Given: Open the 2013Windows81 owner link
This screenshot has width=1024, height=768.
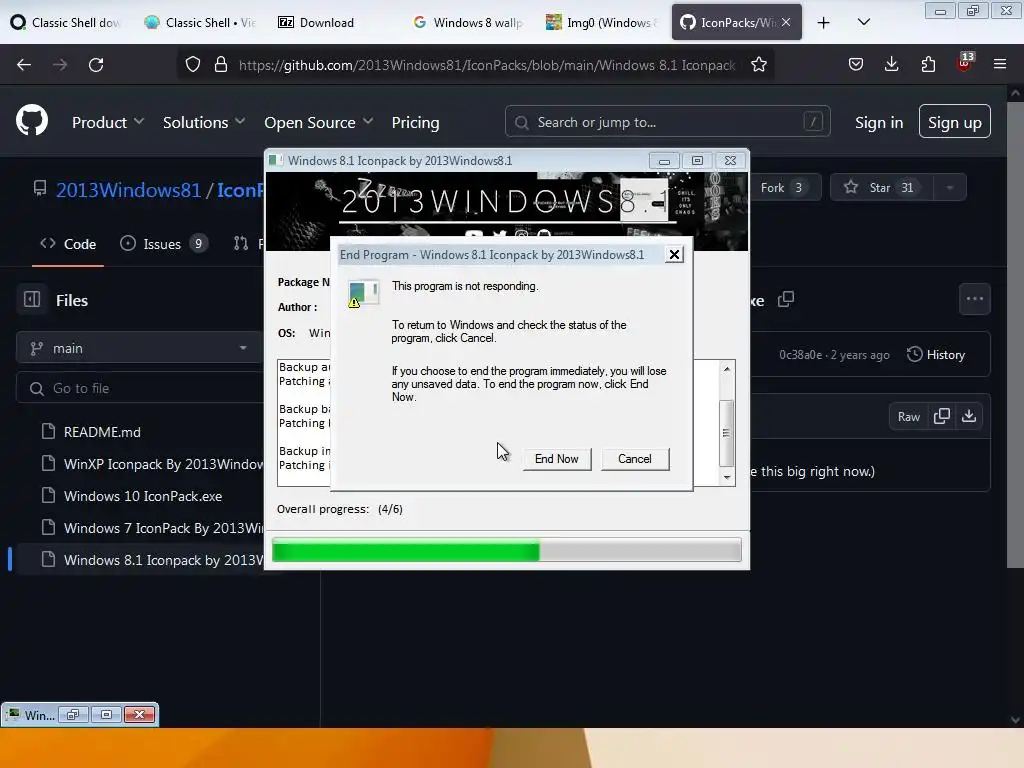Looking at the screenshot, I should click(x=129, y=190).
